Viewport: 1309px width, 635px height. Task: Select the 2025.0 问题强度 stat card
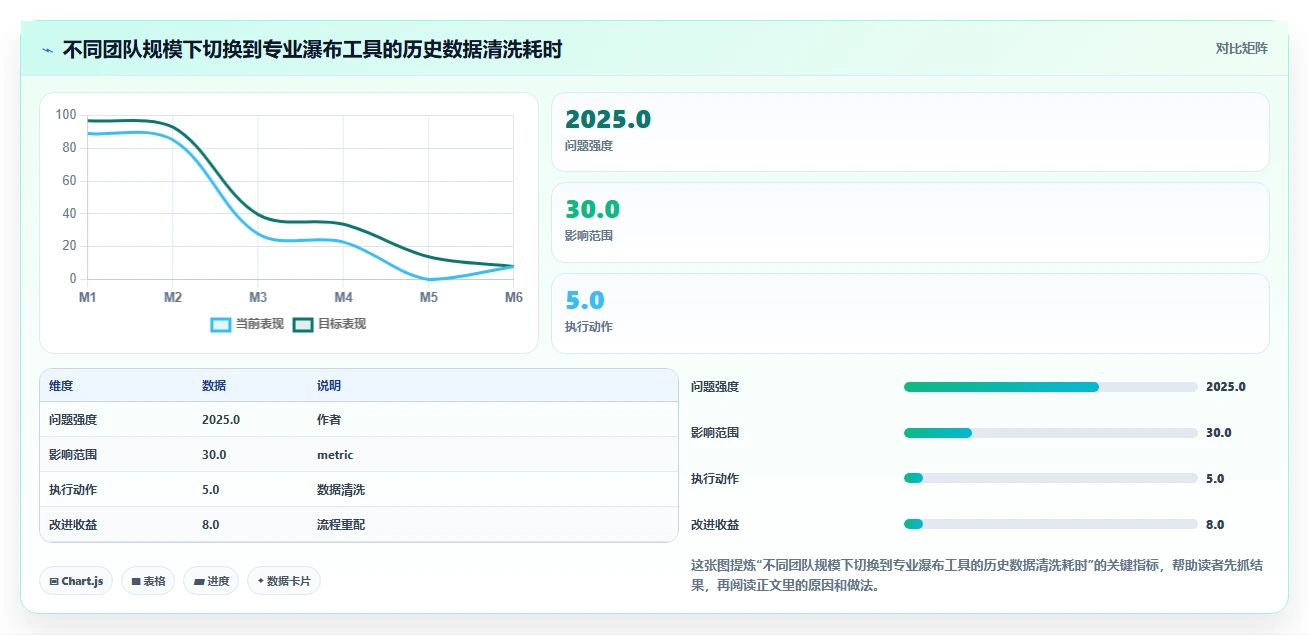(x=910, y=132)
